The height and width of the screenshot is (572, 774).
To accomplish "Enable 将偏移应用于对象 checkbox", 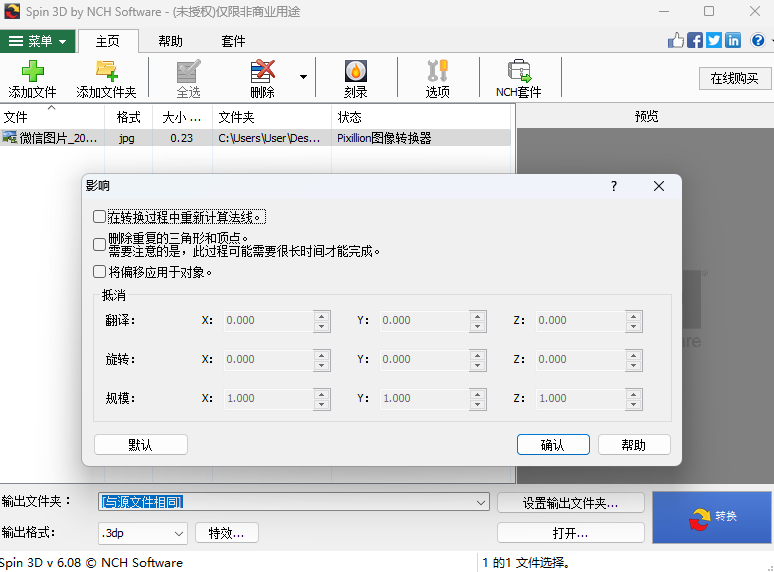I will 99,272.
